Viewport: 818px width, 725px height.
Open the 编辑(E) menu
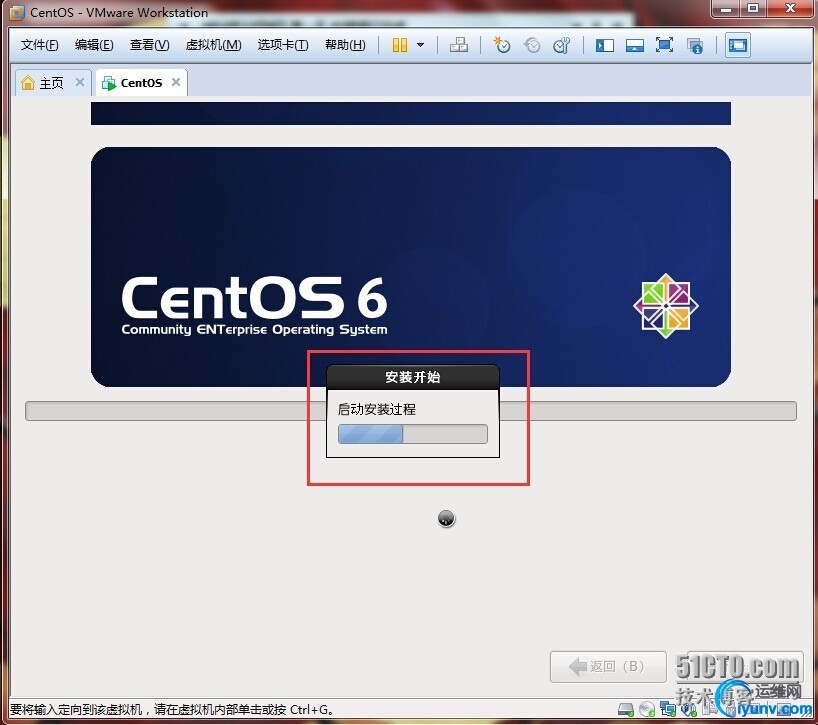click(x=94, y=45)
